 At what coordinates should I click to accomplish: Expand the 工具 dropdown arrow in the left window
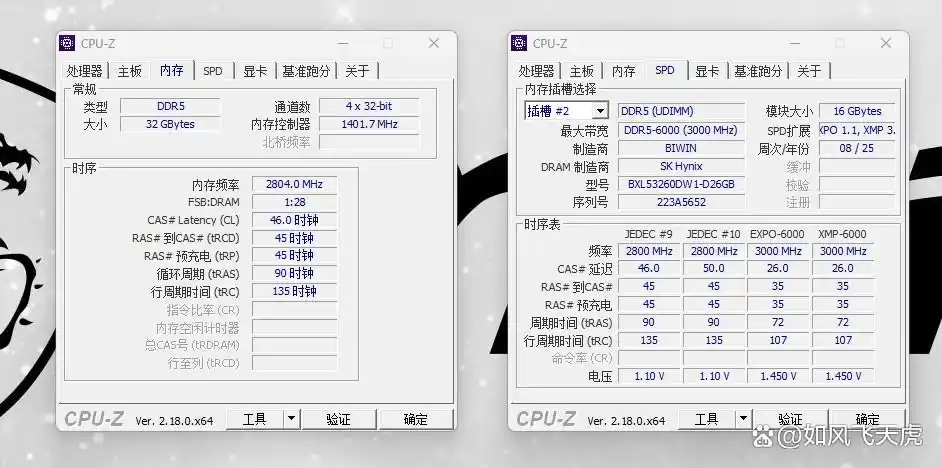(291, 419)
